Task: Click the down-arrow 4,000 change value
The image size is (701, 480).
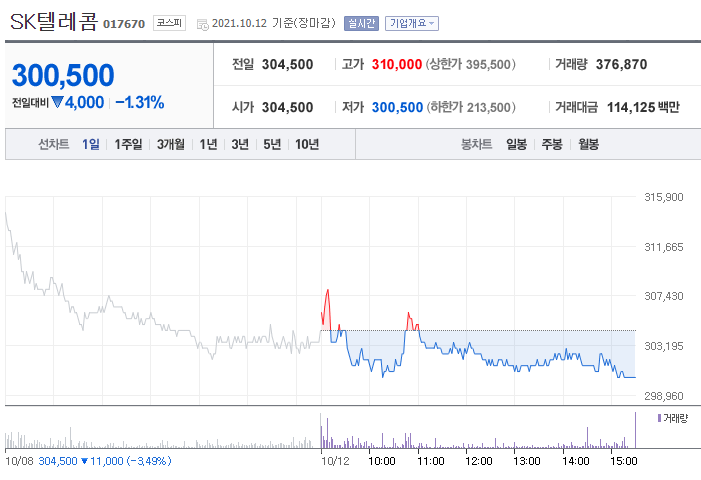Action: (x=78, y=103)
